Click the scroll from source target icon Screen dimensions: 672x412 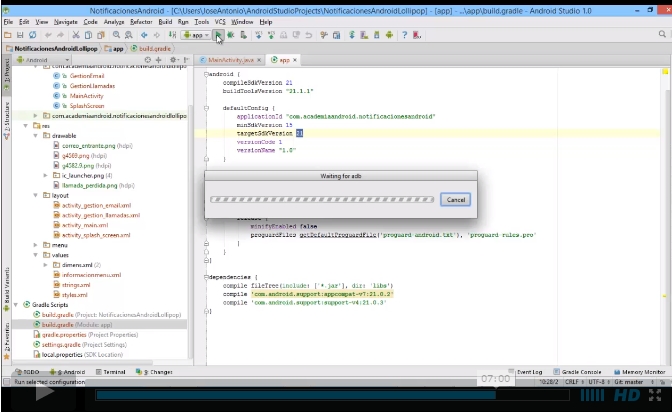click(x=148, y=60)
